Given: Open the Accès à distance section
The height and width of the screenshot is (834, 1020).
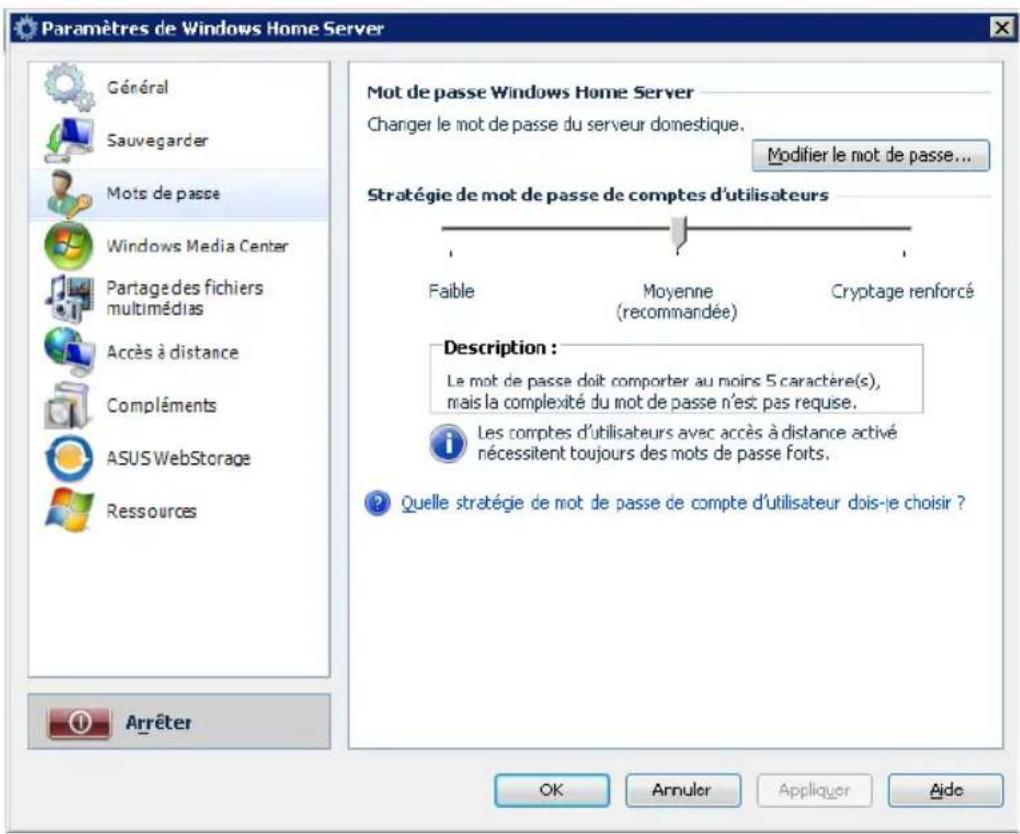Looking at the screenshot, I should (179, 352).
